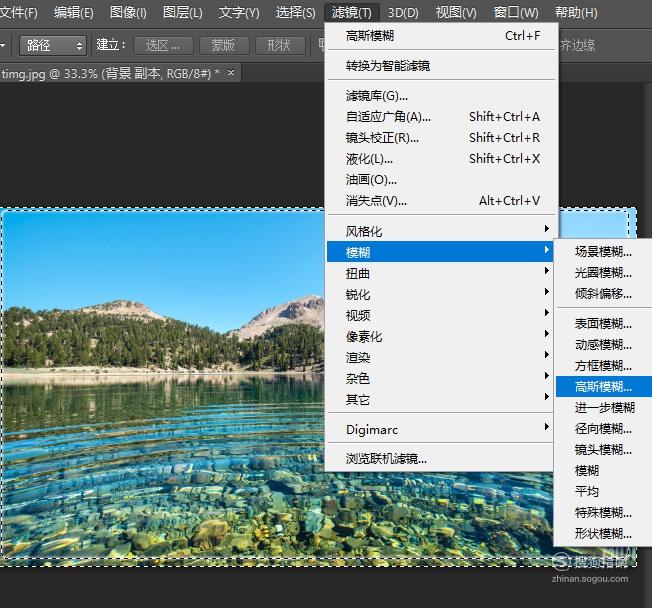
Task: Select 进一步模糊 in blur submenu
Action: point(604,408)
